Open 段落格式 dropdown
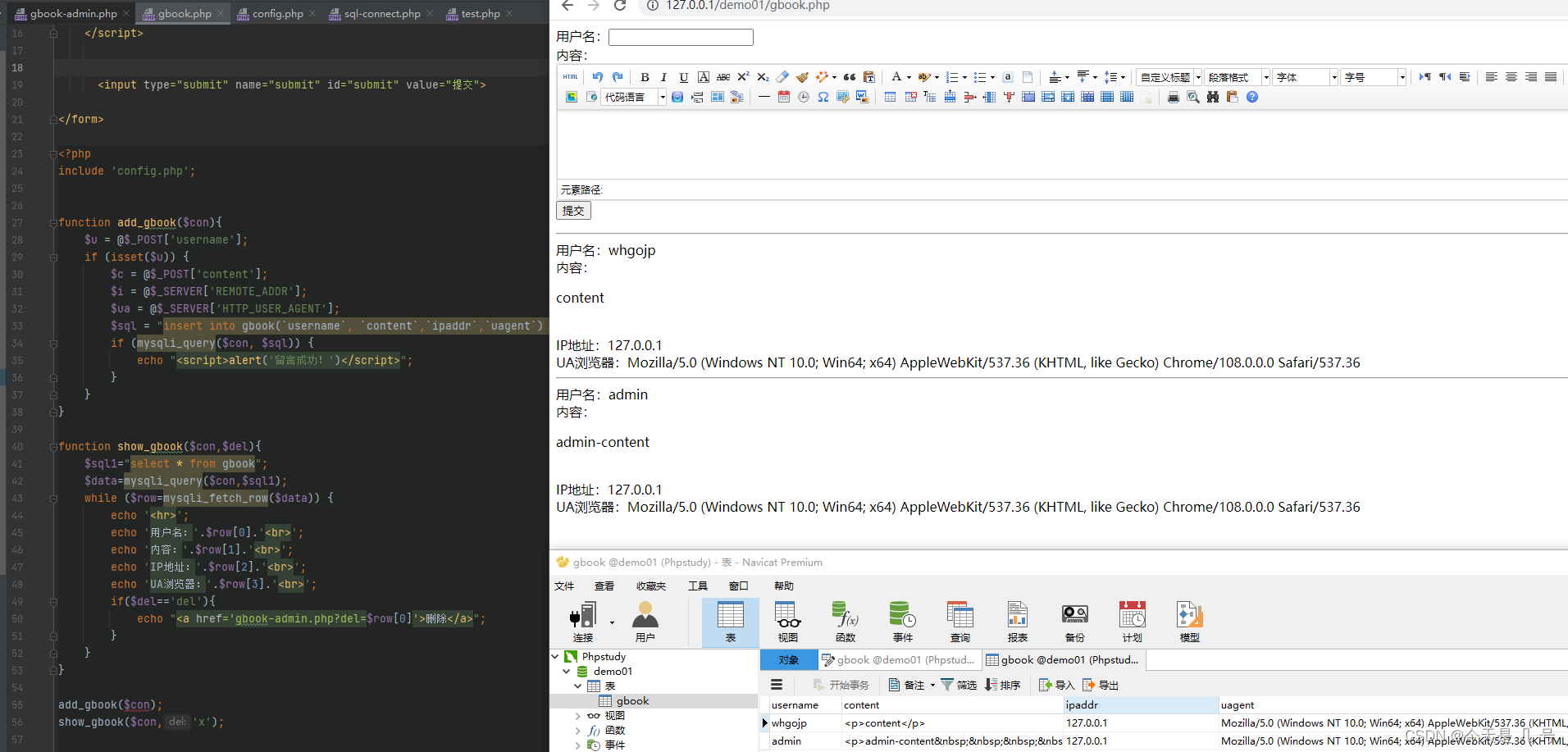Viewport: 1568px width, 752px height. (1238, 77)
